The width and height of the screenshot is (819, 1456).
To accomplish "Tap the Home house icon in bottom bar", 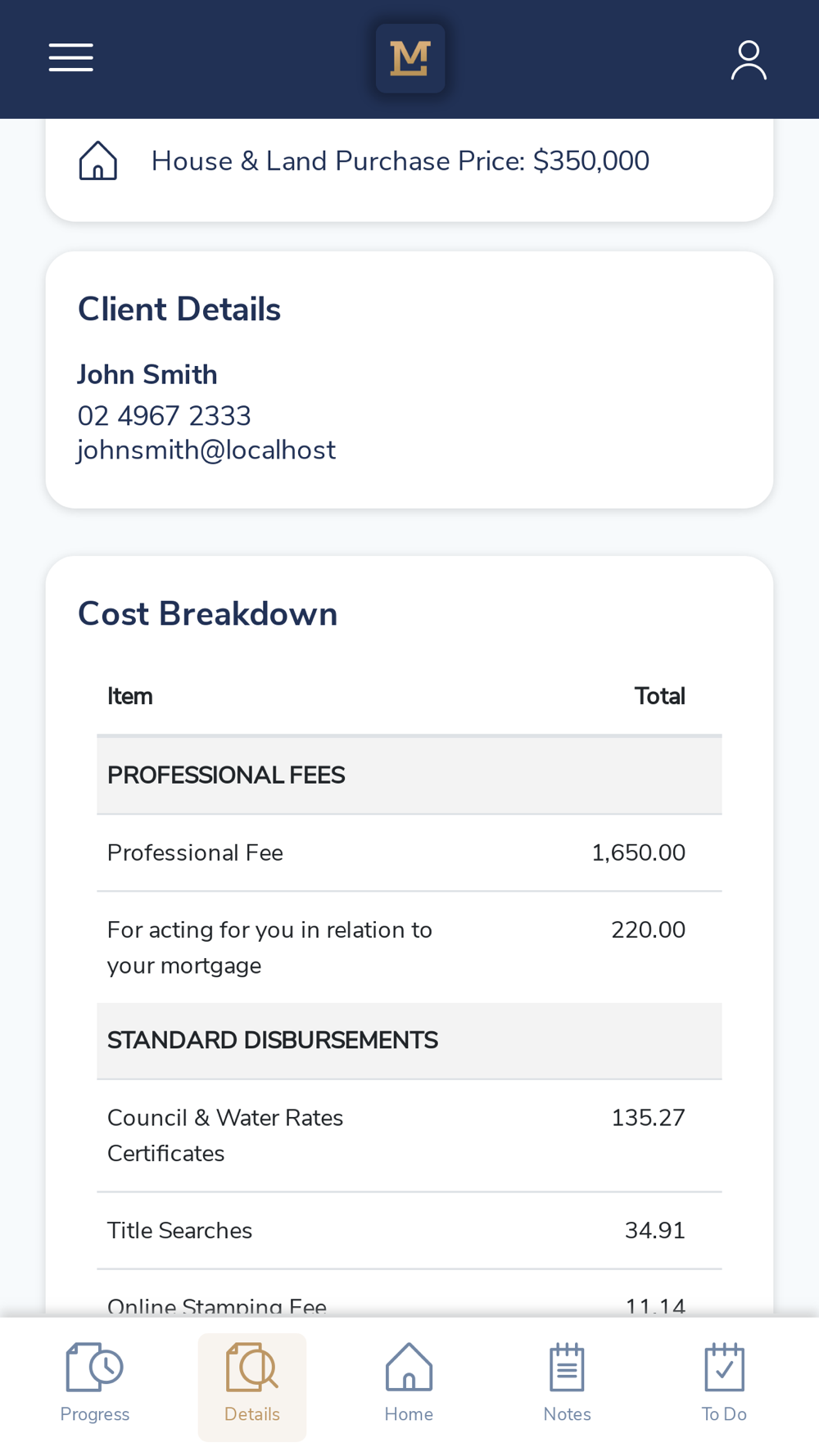I will pos(409,1367).
